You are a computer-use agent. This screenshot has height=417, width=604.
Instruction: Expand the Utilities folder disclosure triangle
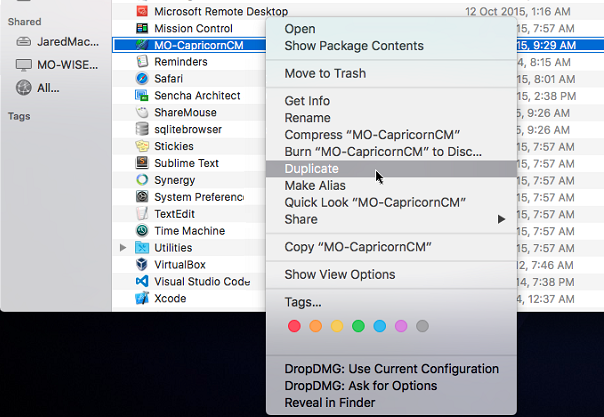click(x=123, y=248)
